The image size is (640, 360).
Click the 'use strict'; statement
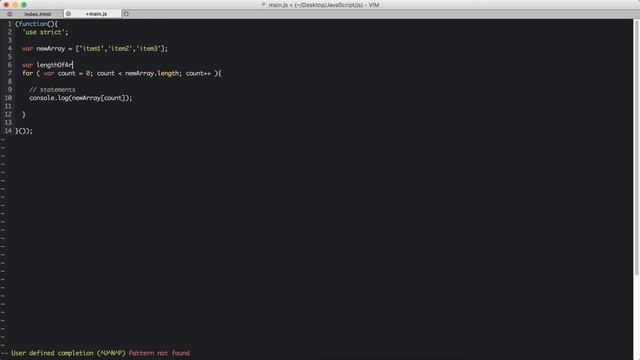click(x=45, y=32)
